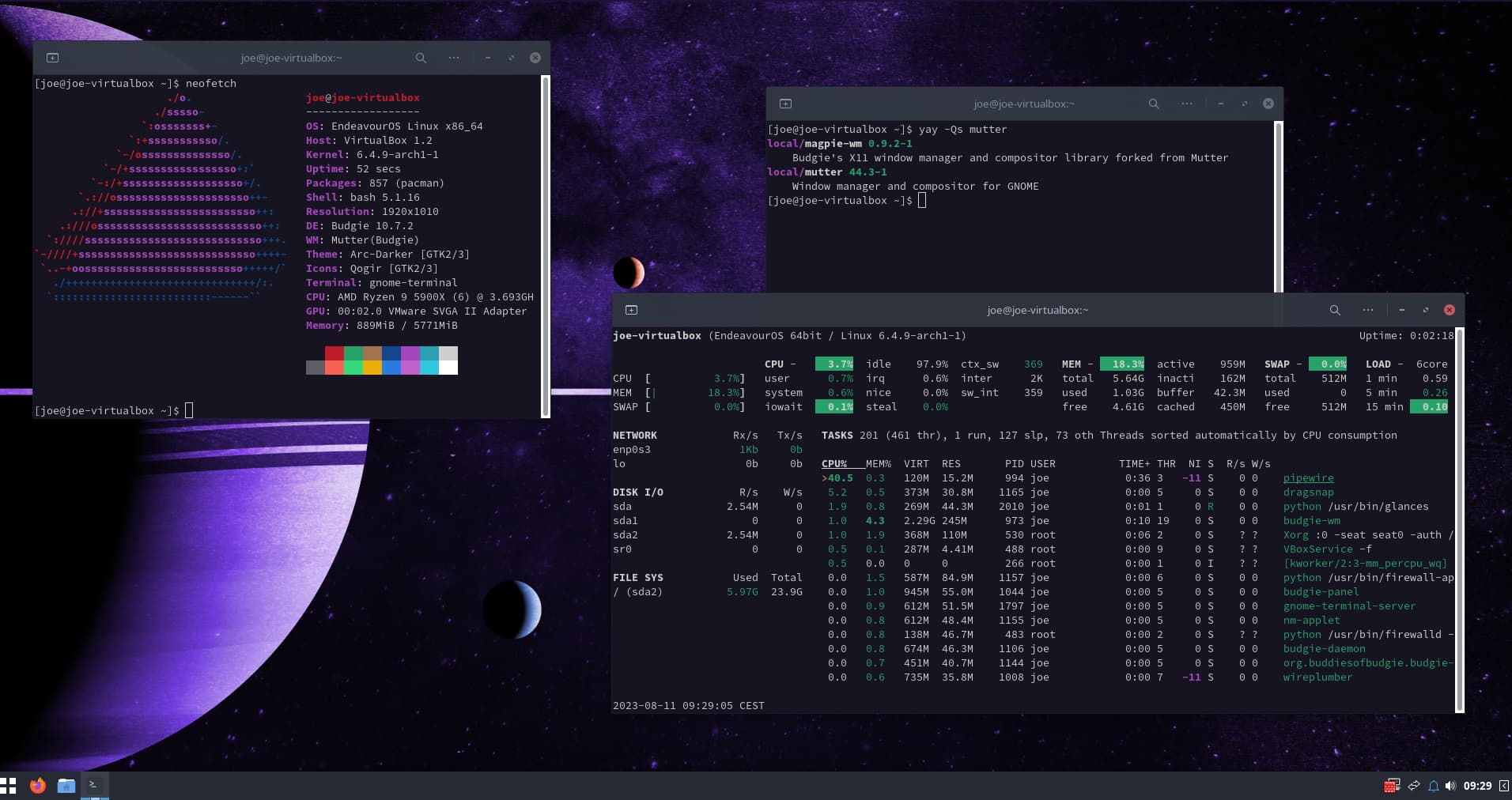This screenshot has width=1512, height=800.
Task: Maximize the glances terminal window
Action: coord(1426,310)
